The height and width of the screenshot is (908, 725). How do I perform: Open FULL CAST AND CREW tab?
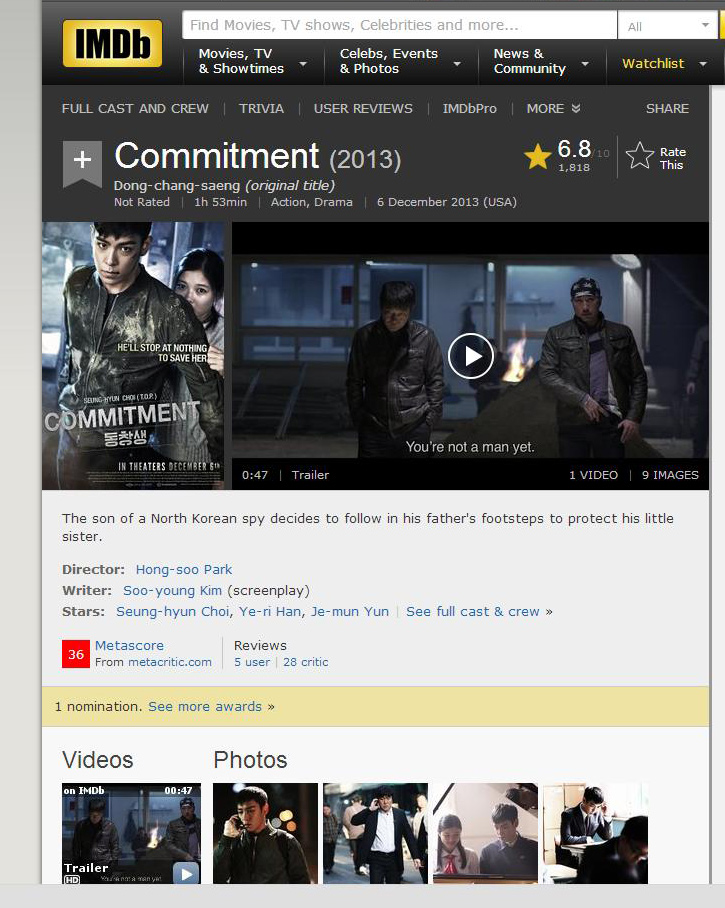135,108
